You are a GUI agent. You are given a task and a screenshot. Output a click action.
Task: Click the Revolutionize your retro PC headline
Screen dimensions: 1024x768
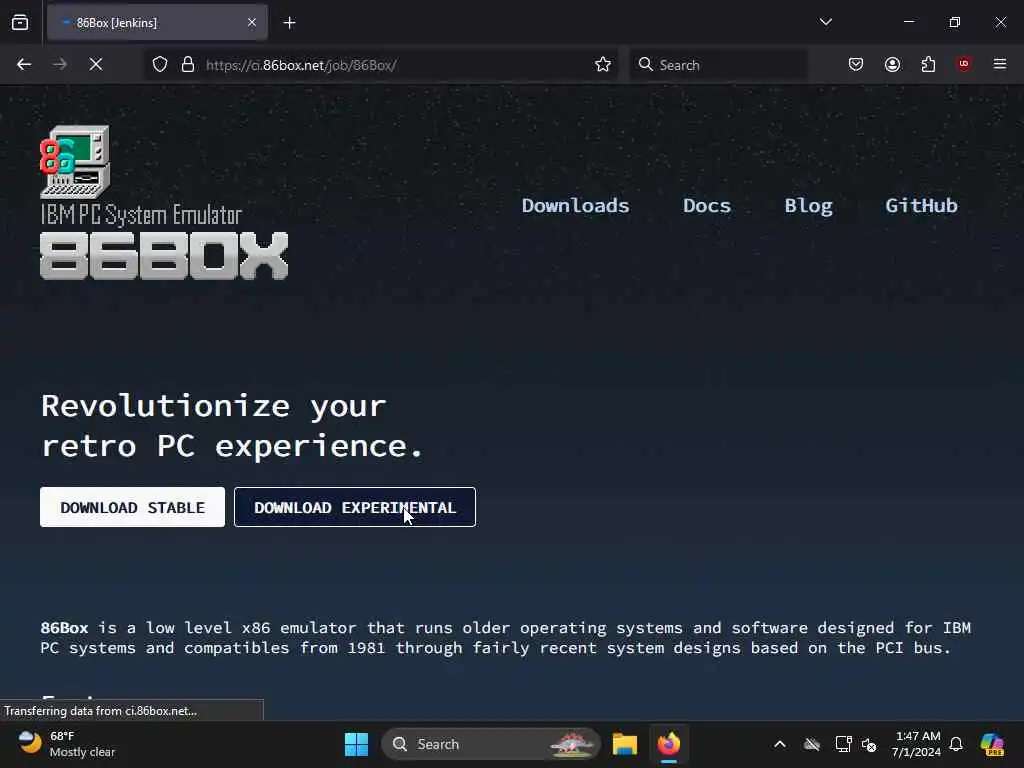point(232,426)
